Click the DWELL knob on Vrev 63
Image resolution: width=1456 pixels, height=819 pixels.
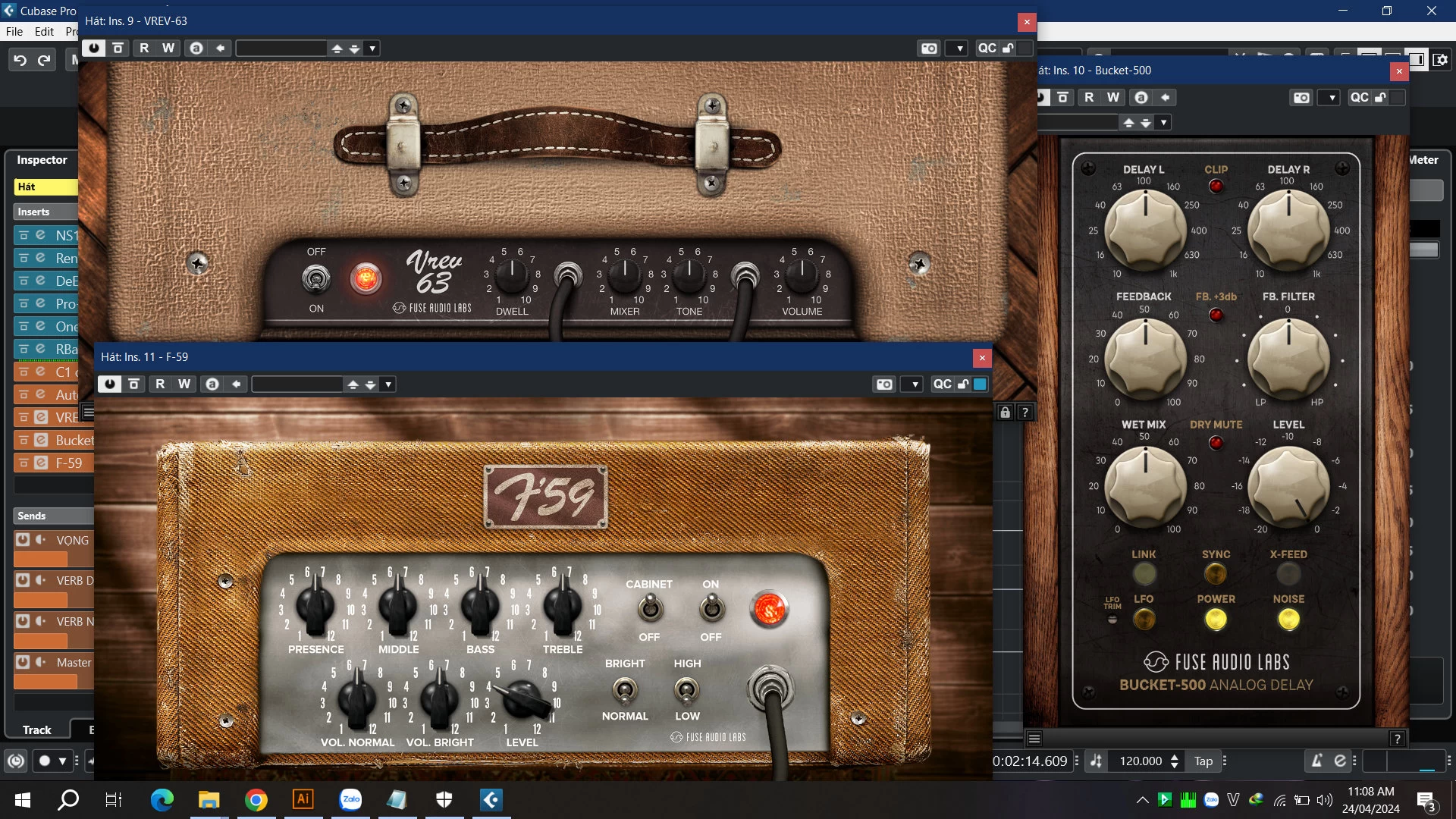(513, 275)
